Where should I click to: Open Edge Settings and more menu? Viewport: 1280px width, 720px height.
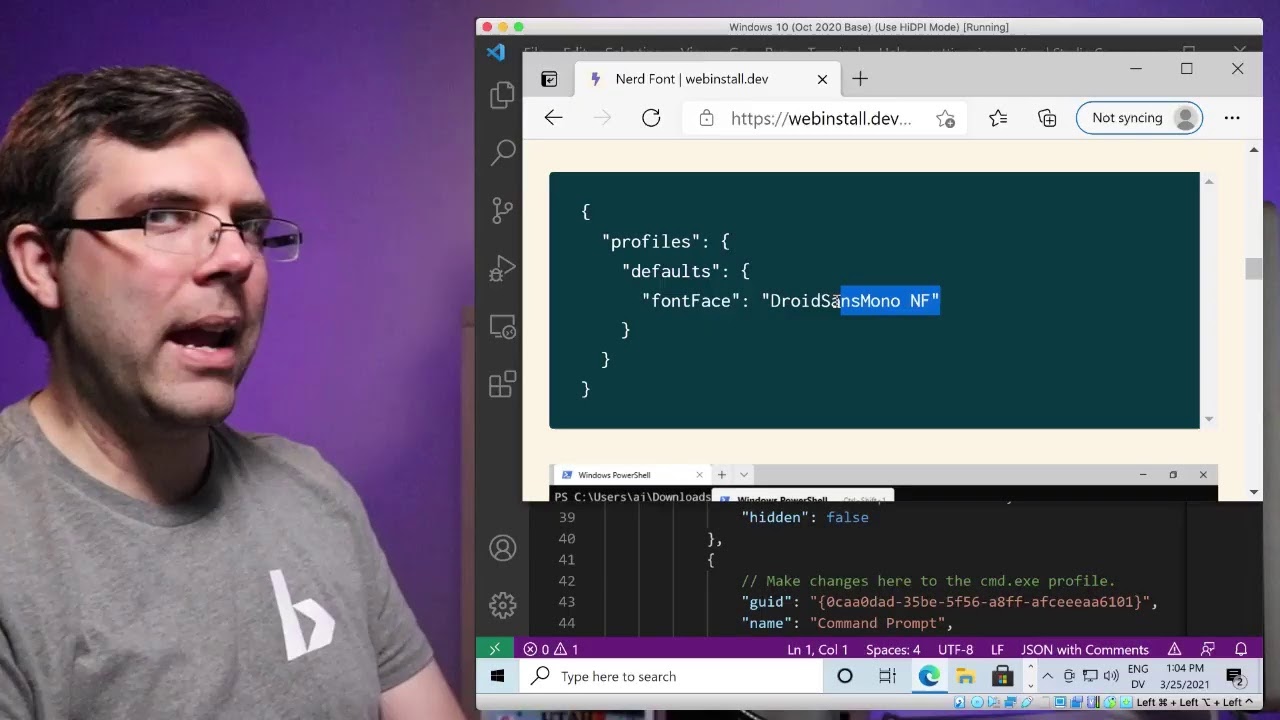click(x=1232, y=118)
